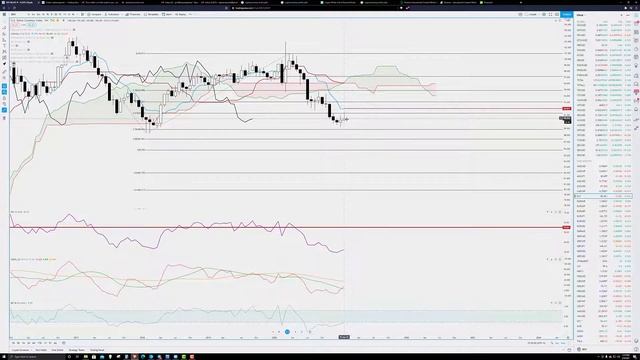
Task: Select the text annotation tool
Action: coord(4,45)
